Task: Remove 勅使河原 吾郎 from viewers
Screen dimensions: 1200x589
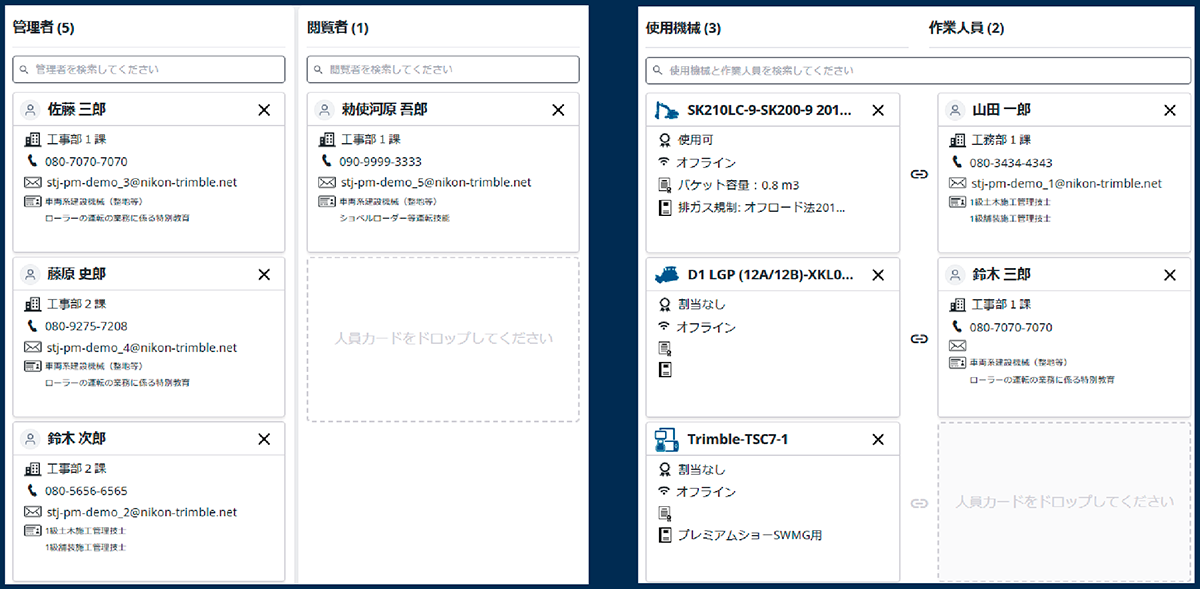Action: pos(558,110)
